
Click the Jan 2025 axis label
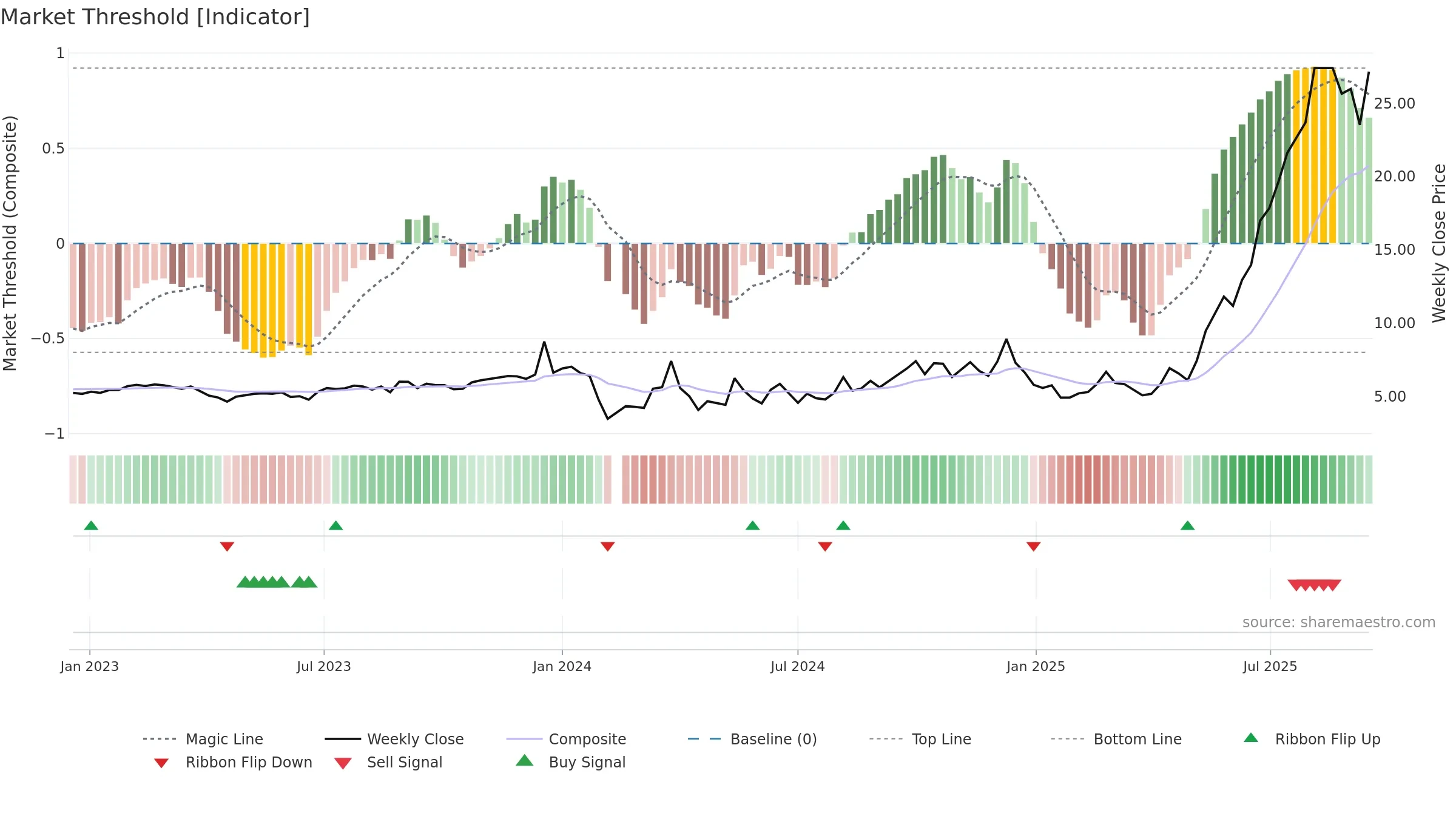point(1036,666)
